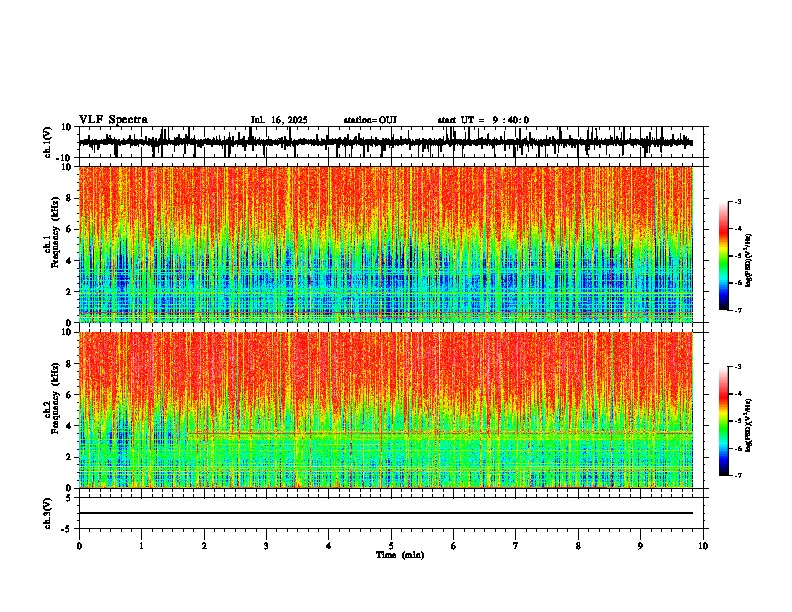
Task: Click the 'ch.1(V)' waveform axis label
Action: 48,143
